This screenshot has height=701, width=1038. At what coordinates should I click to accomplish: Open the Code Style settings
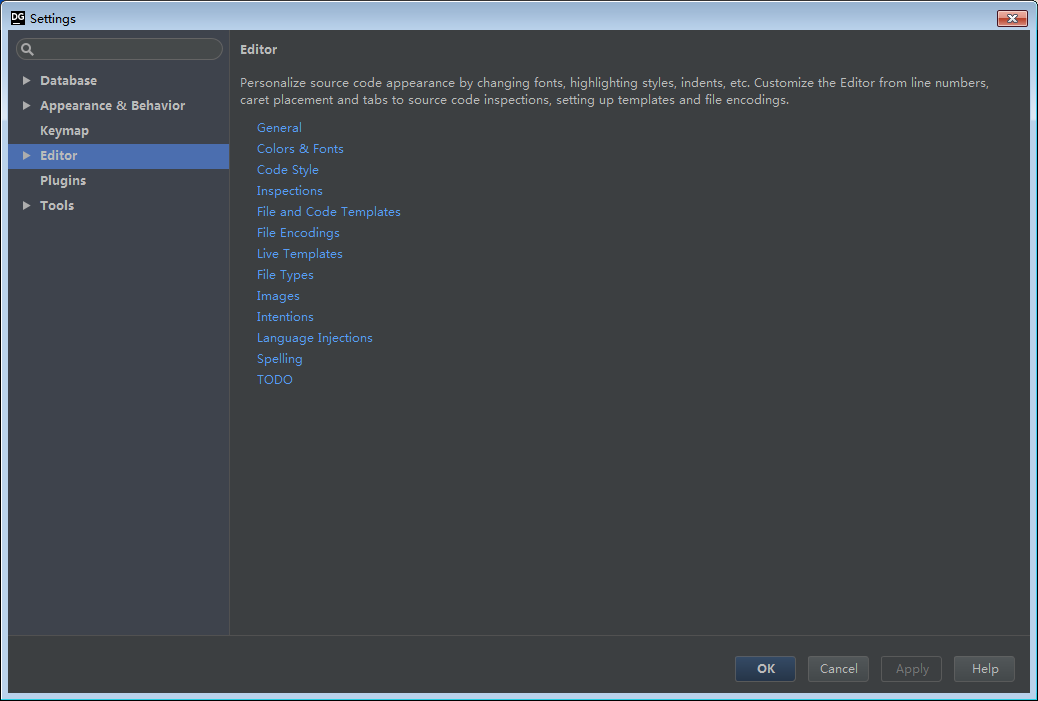(288, 169)
